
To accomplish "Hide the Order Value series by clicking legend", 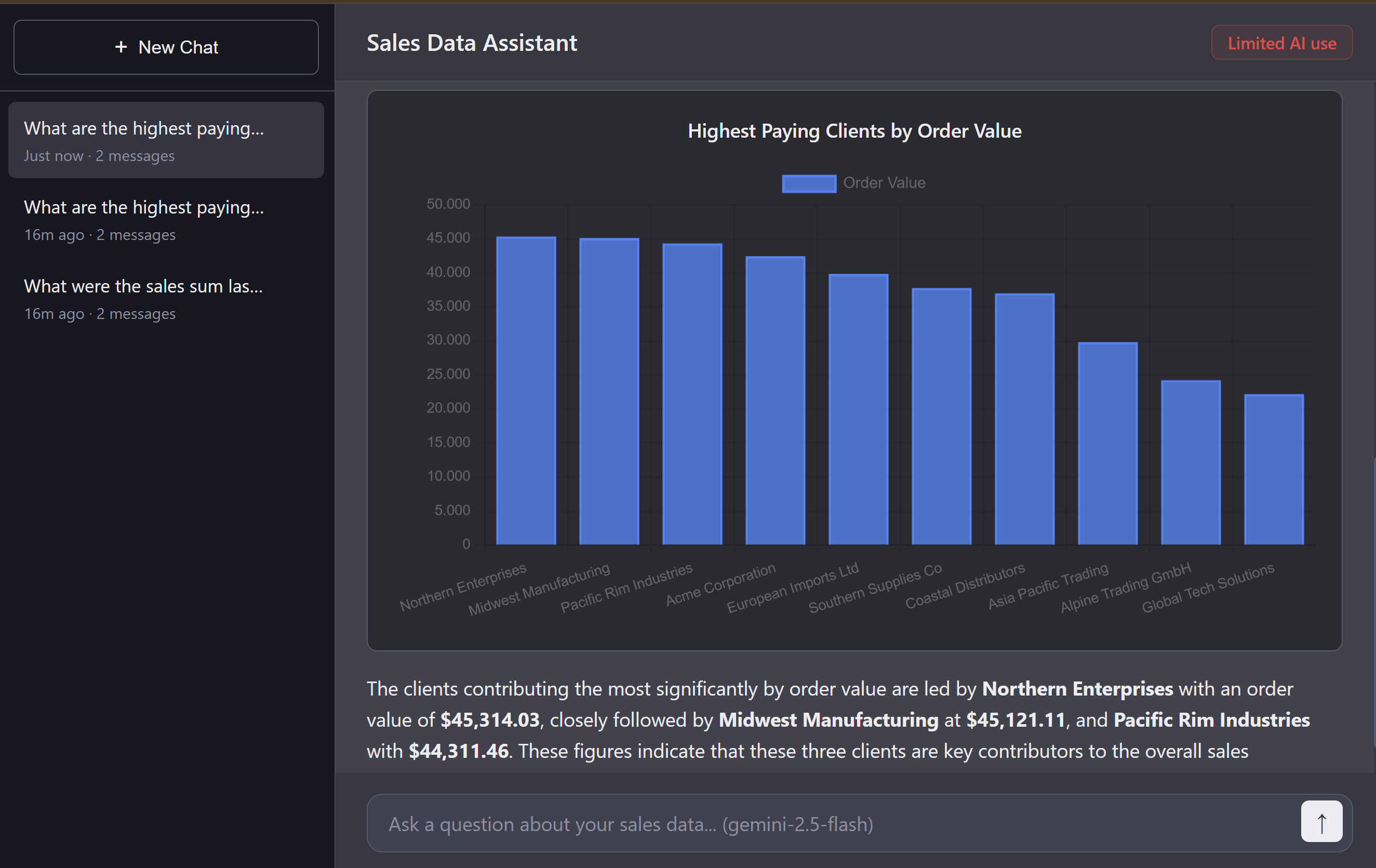I will click(884, 183).
